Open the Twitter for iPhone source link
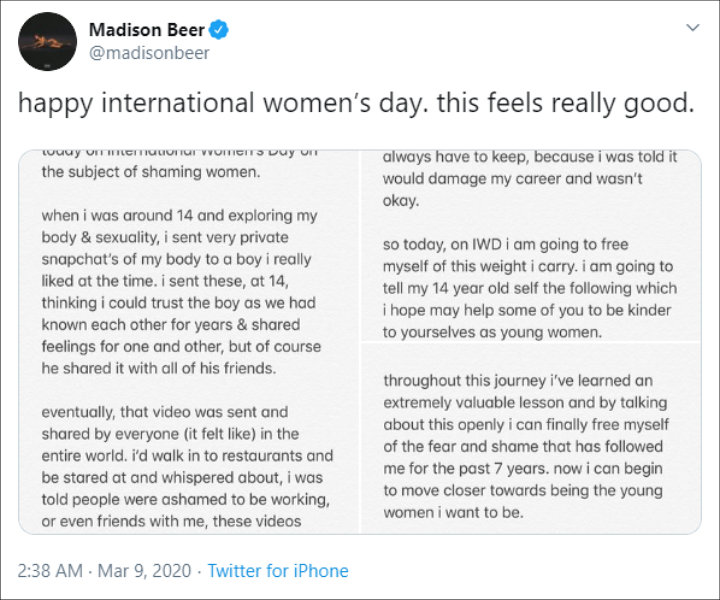Screen dimensions: 720x600 coord(278,571)
